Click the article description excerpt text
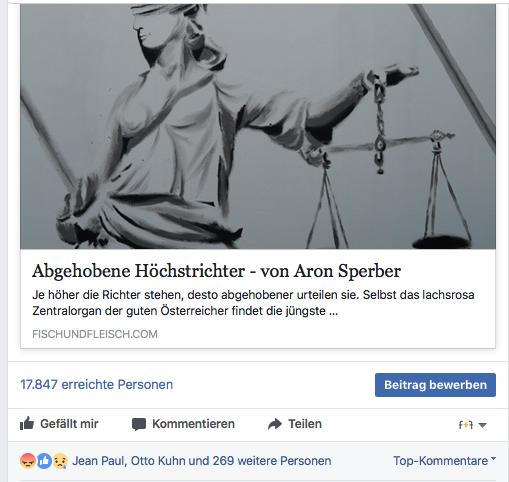This screenshot has height=482, width=509. point(253,303)
